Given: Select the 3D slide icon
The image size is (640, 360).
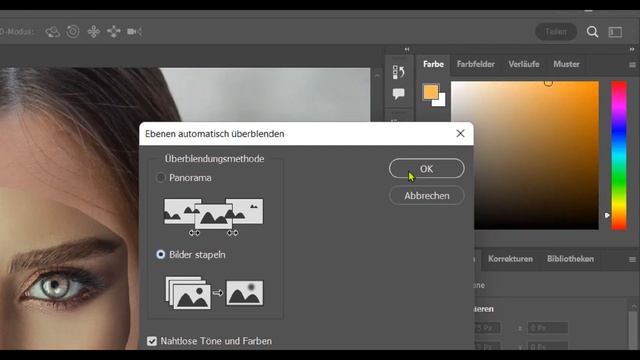Looking at the screenshot, I should [x=114, y=31].
